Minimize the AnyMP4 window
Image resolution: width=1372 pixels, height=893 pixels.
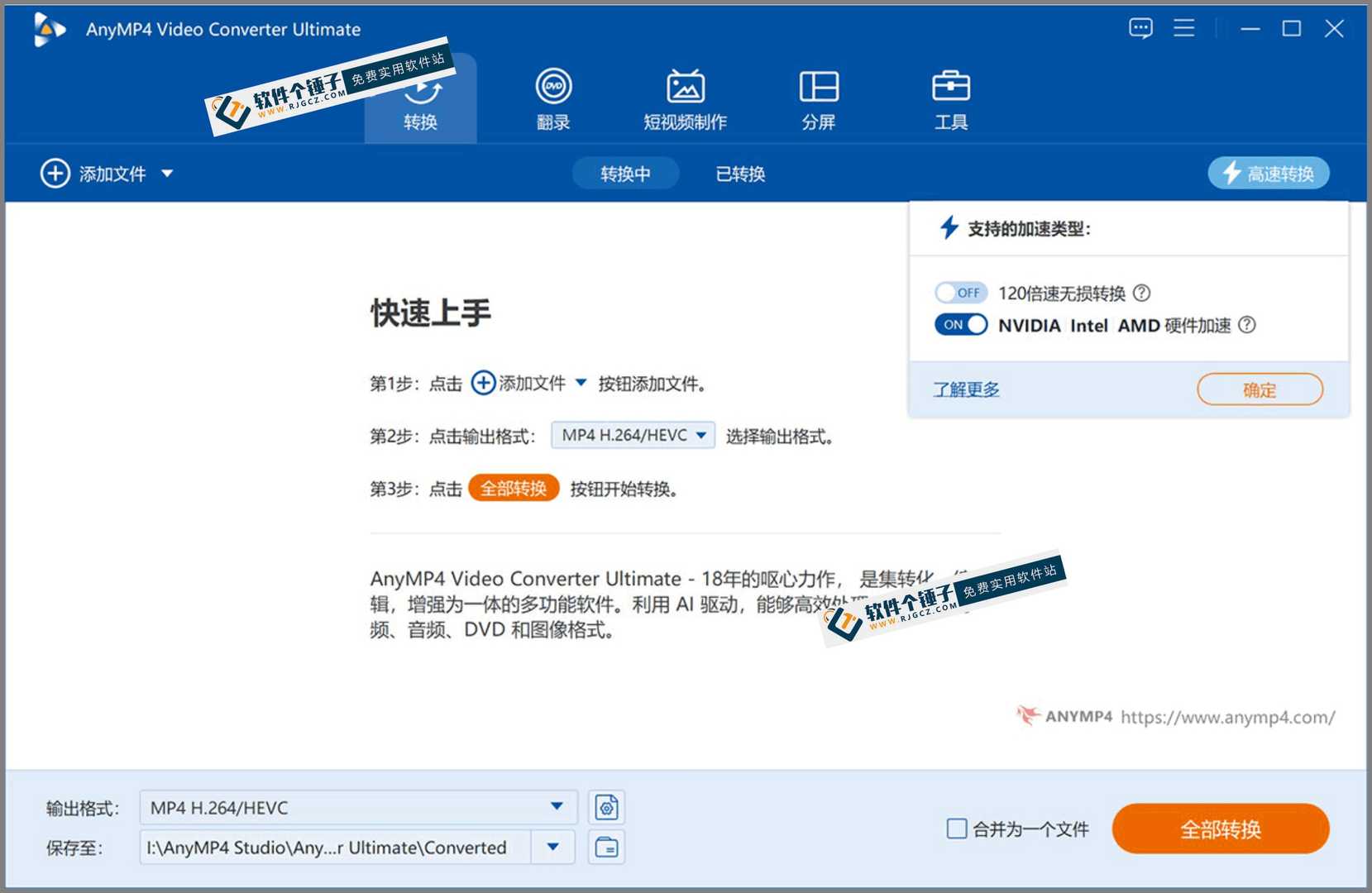click(1250, 29)
